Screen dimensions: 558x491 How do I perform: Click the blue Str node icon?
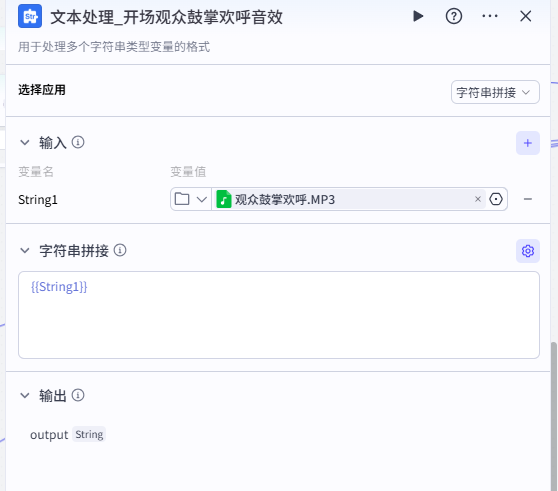tap(30, 16)
